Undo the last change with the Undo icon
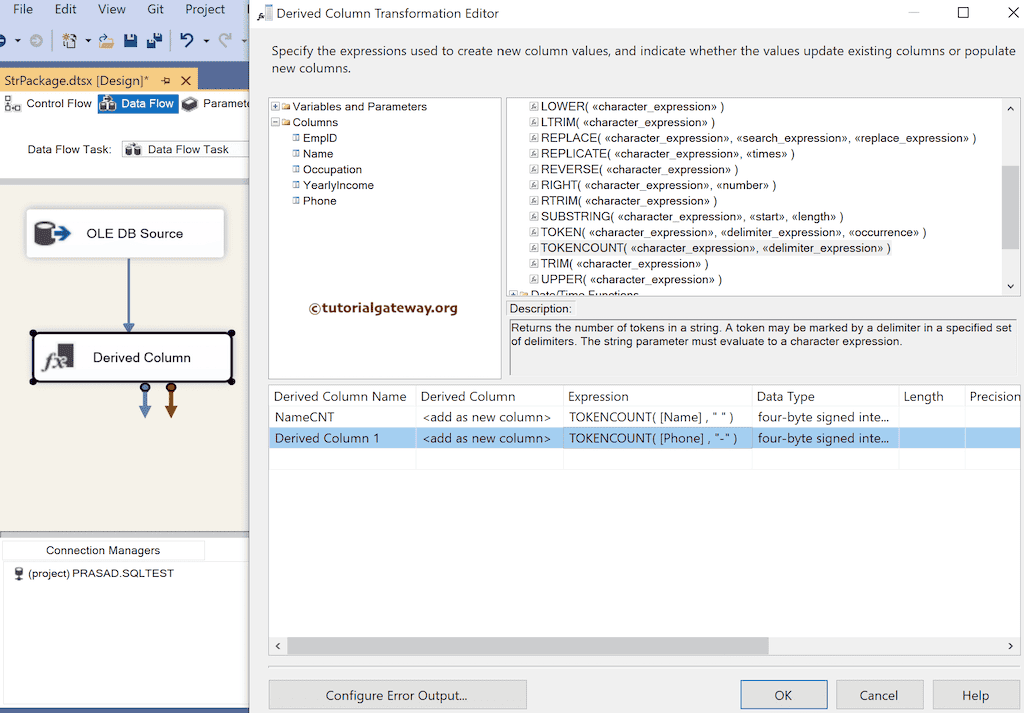Screen dimensions: 1024x713 186,40
